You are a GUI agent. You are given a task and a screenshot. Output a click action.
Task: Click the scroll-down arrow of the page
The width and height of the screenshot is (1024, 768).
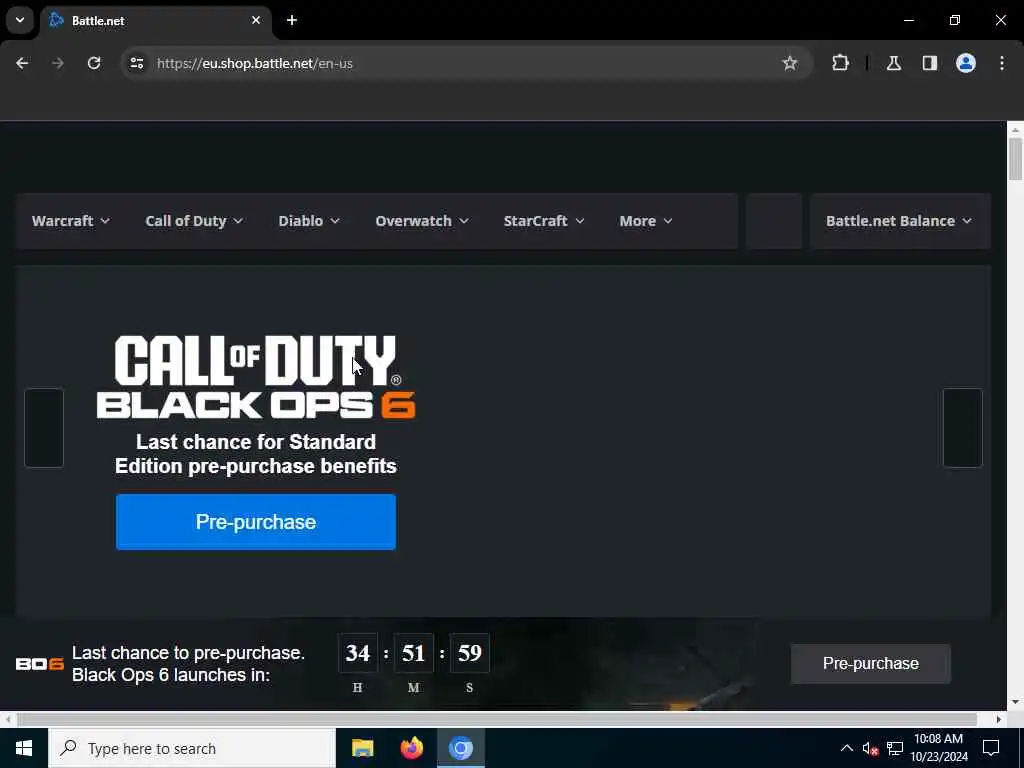[x=1015, y=702]
